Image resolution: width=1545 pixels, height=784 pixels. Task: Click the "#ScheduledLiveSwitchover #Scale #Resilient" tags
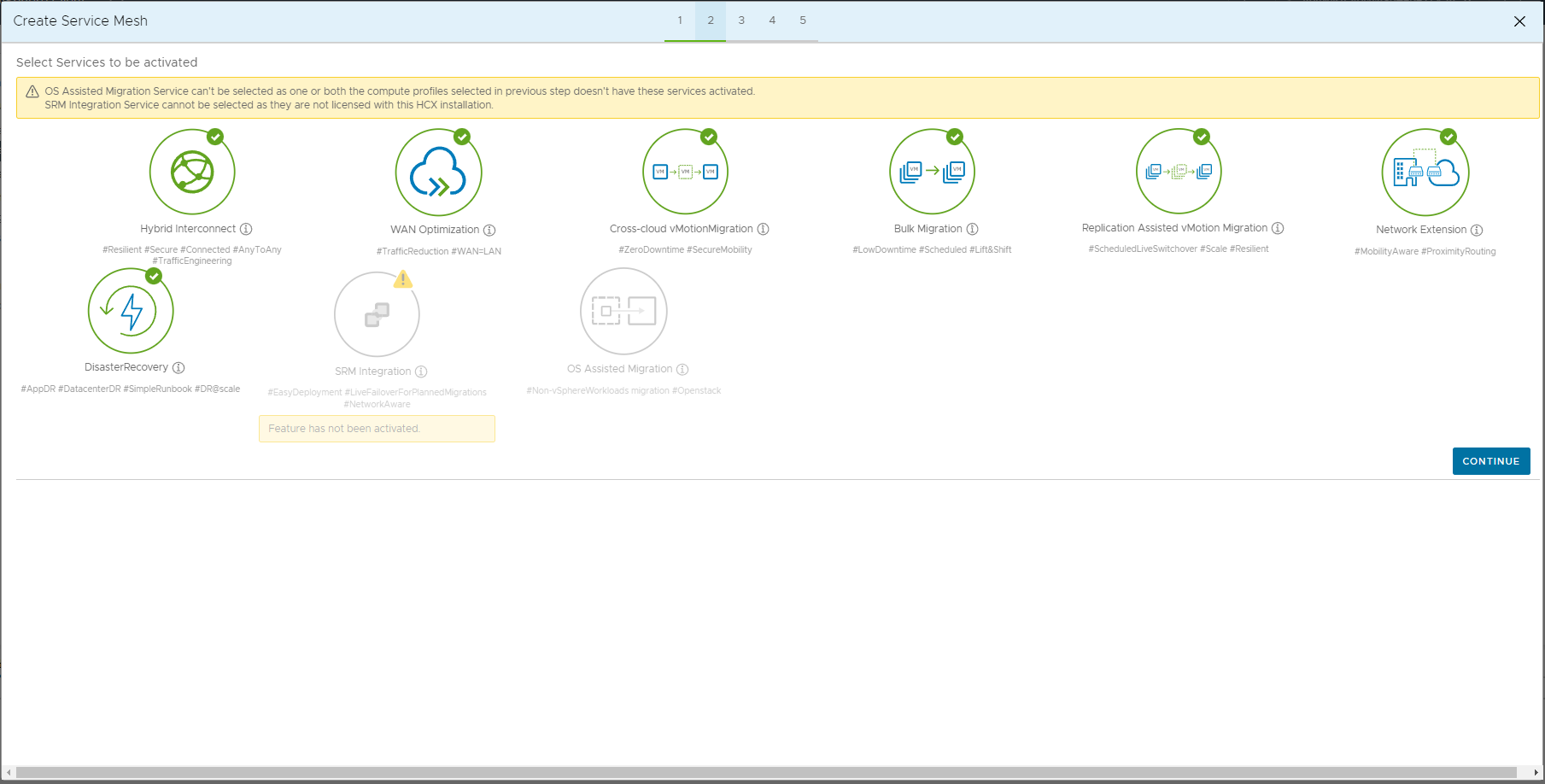(x=1179, y=249)
